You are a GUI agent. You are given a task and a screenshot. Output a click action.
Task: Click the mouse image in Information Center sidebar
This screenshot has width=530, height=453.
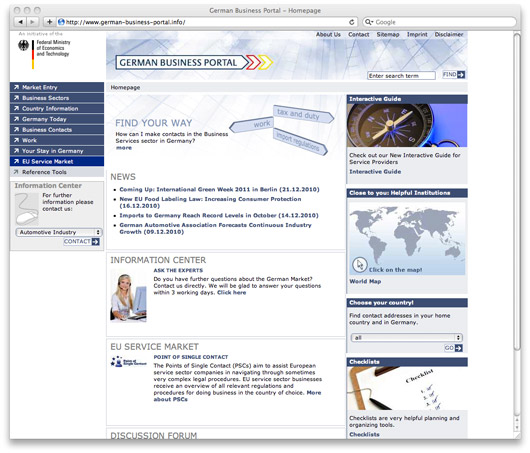[27, 209]
